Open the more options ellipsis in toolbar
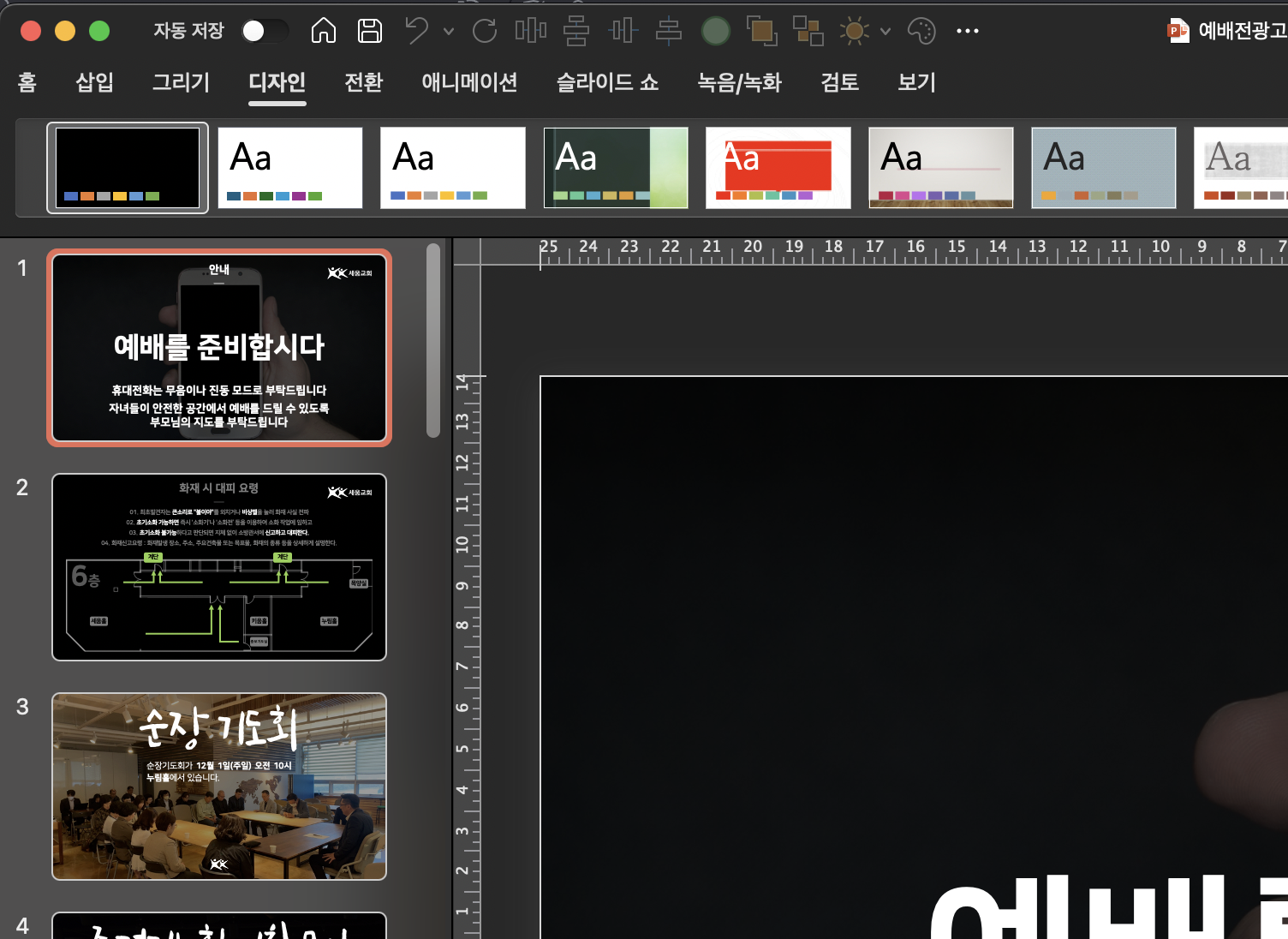 (x=968, y=31)
